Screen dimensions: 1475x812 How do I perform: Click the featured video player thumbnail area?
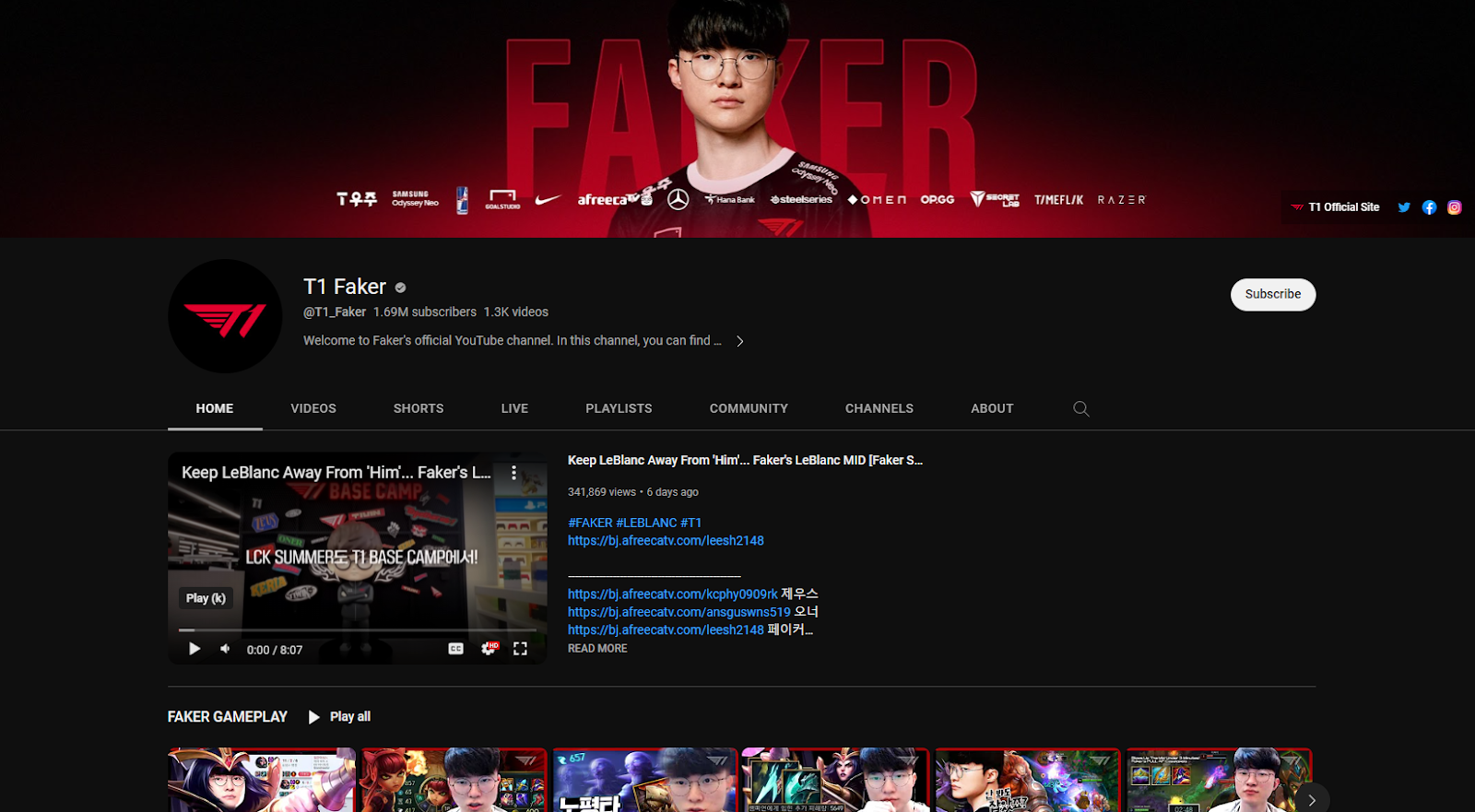click(x=358, y=558)
